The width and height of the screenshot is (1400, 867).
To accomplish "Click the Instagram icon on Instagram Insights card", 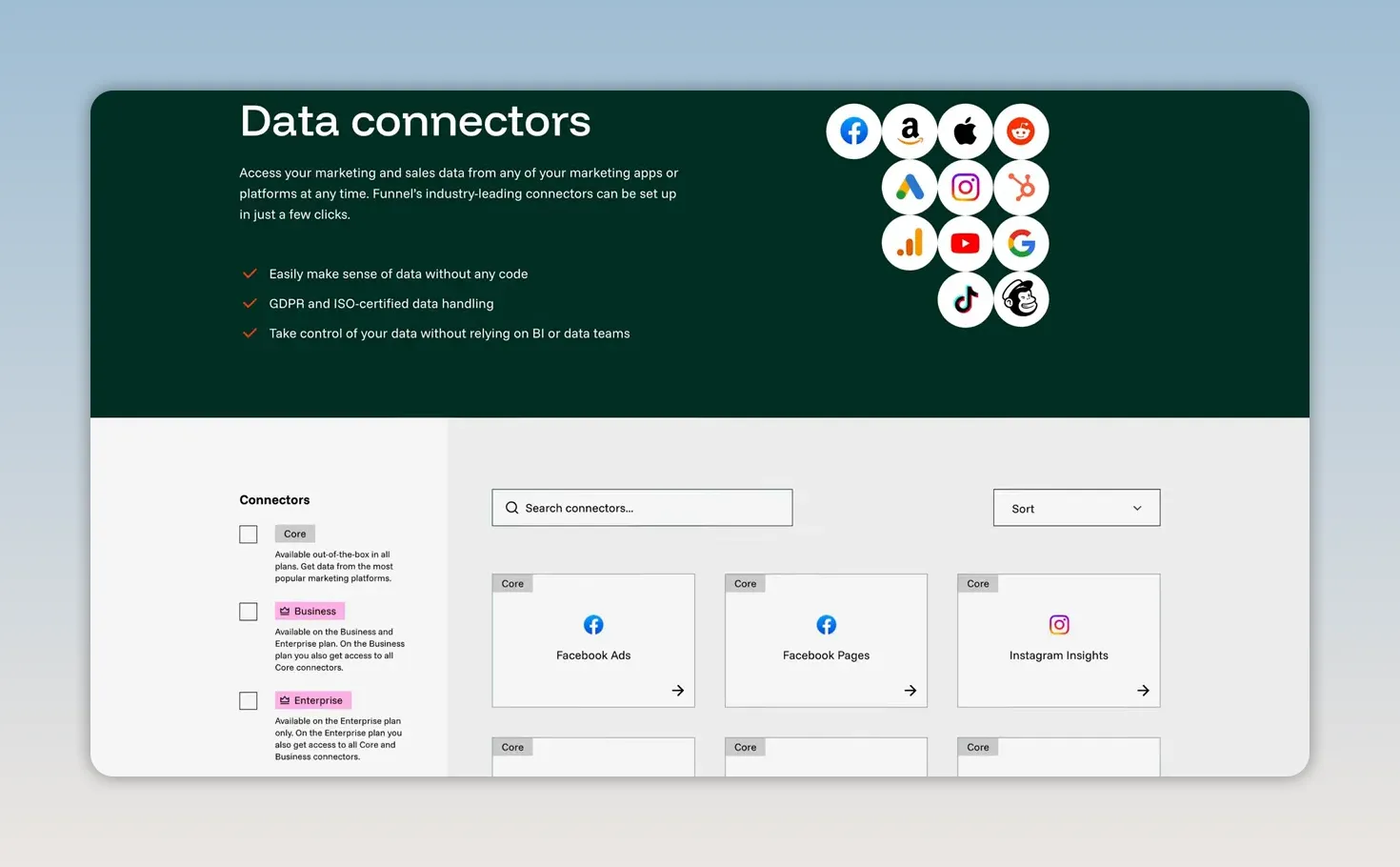I will coord(1059,625).
